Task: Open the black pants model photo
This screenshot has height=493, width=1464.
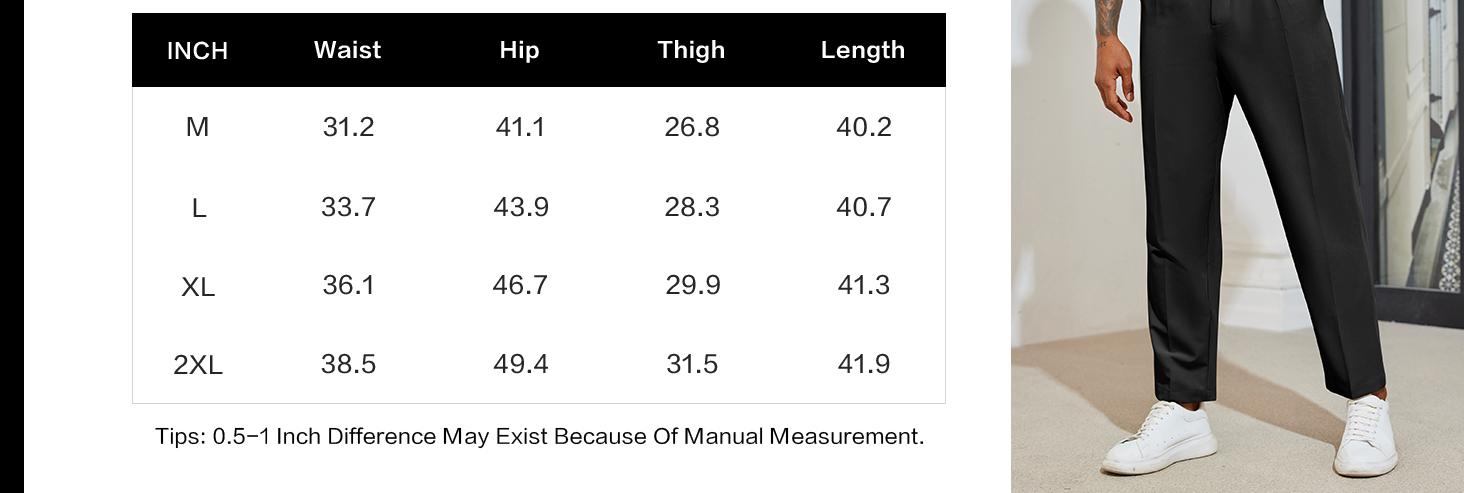Action: tap(1237, 246)
